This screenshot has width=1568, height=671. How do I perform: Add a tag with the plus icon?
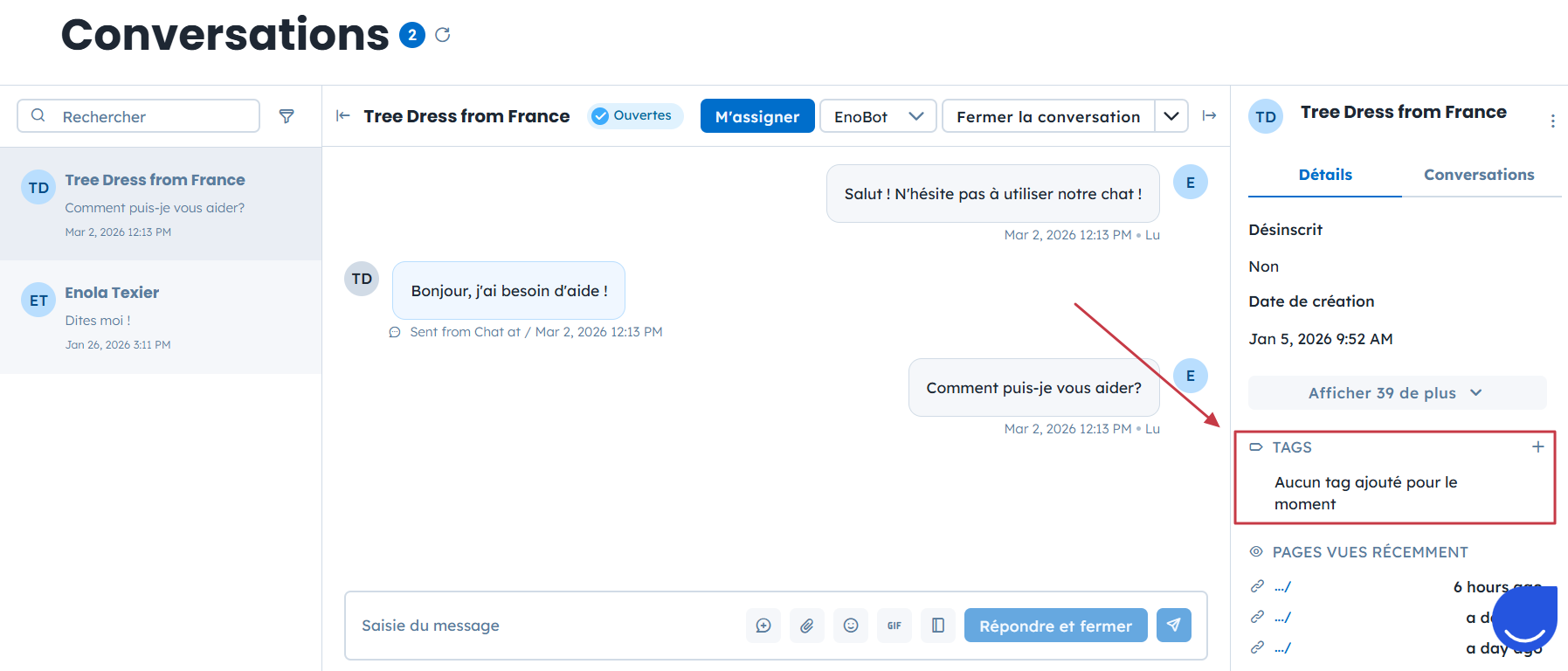click(1538, 446)
